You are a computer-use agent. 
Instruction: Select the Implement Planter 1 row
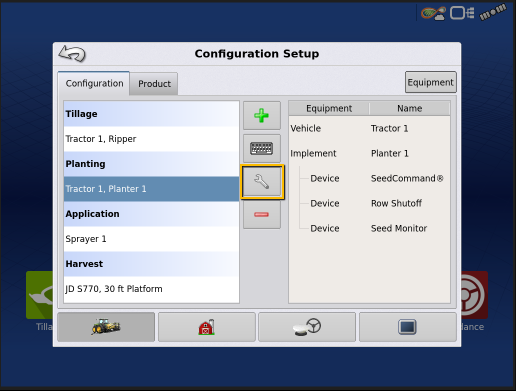[369, 153]
